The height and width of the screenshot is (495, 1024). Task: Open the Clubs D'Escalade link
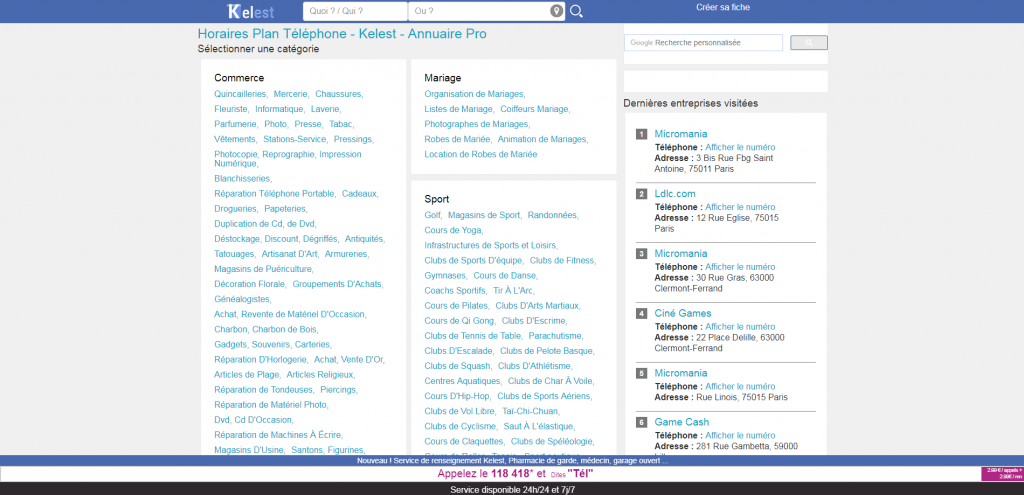coord(458,351)
